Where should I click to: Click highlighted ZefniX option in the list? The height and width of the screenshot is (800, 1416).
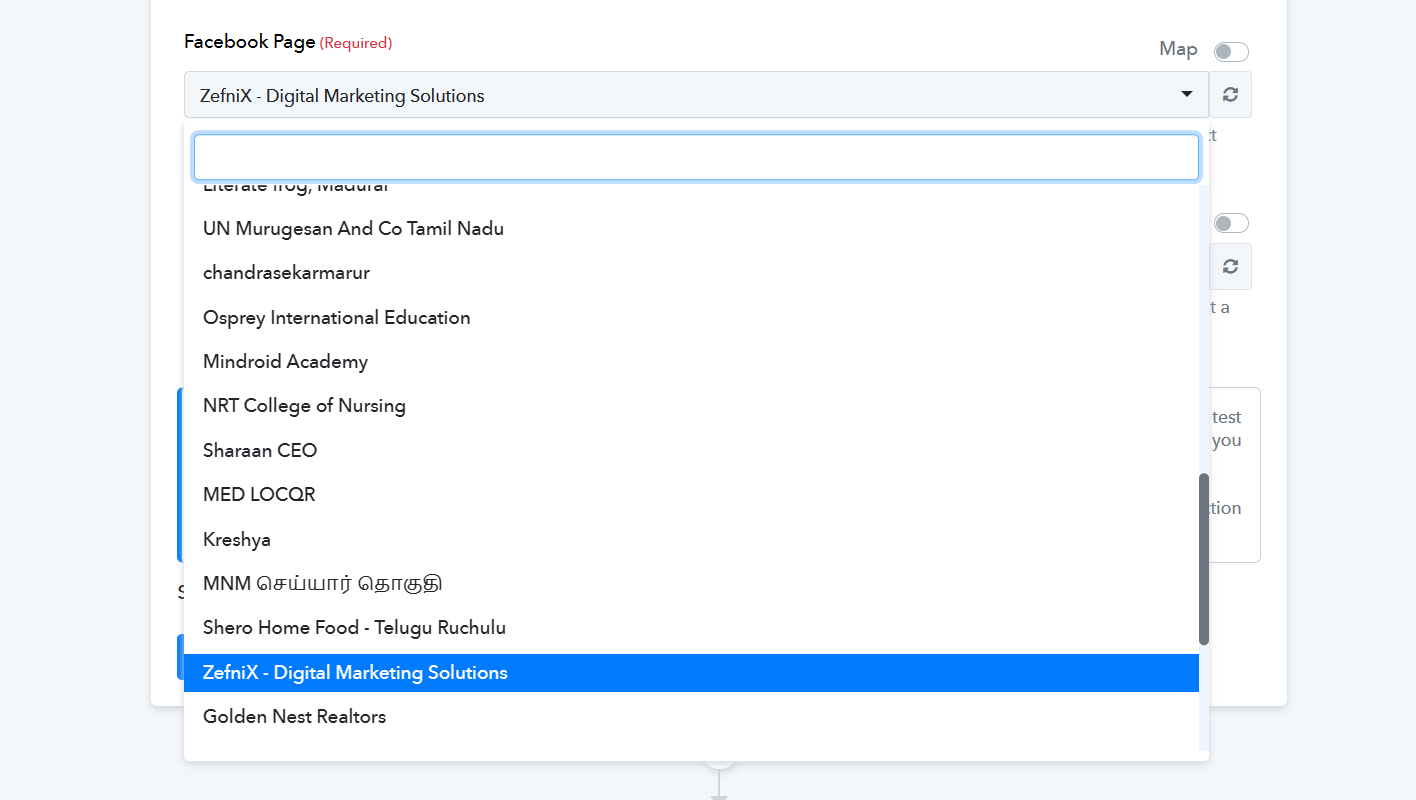[x=691, y=673]
